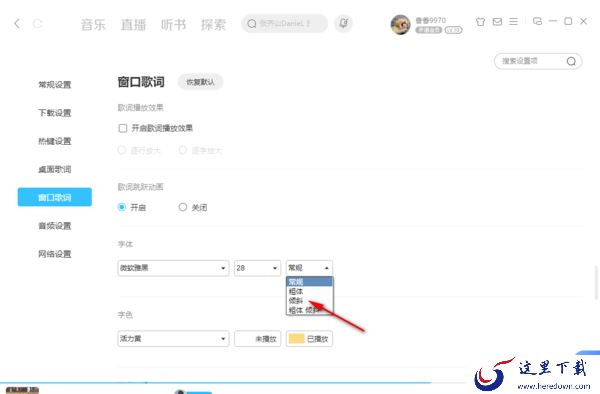600x394 pixels.
Task: Choose 常规 in font style list
Action: tap(310, 282)
